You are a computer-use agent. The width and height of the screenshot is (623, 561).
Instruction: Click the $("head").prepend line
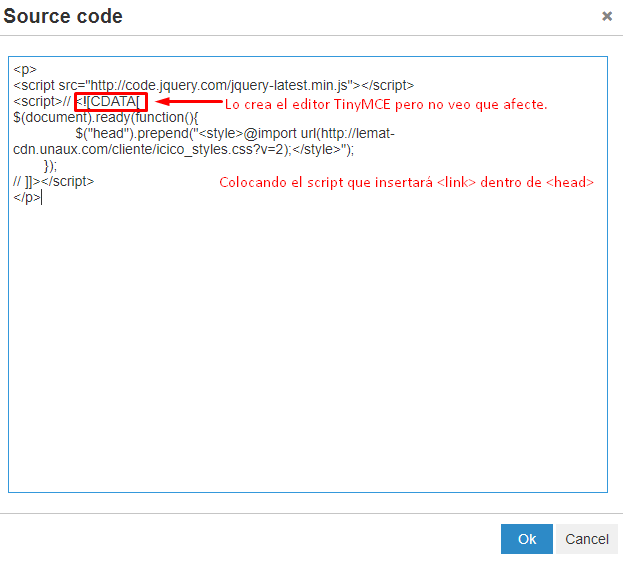click(x=235, y=133)
